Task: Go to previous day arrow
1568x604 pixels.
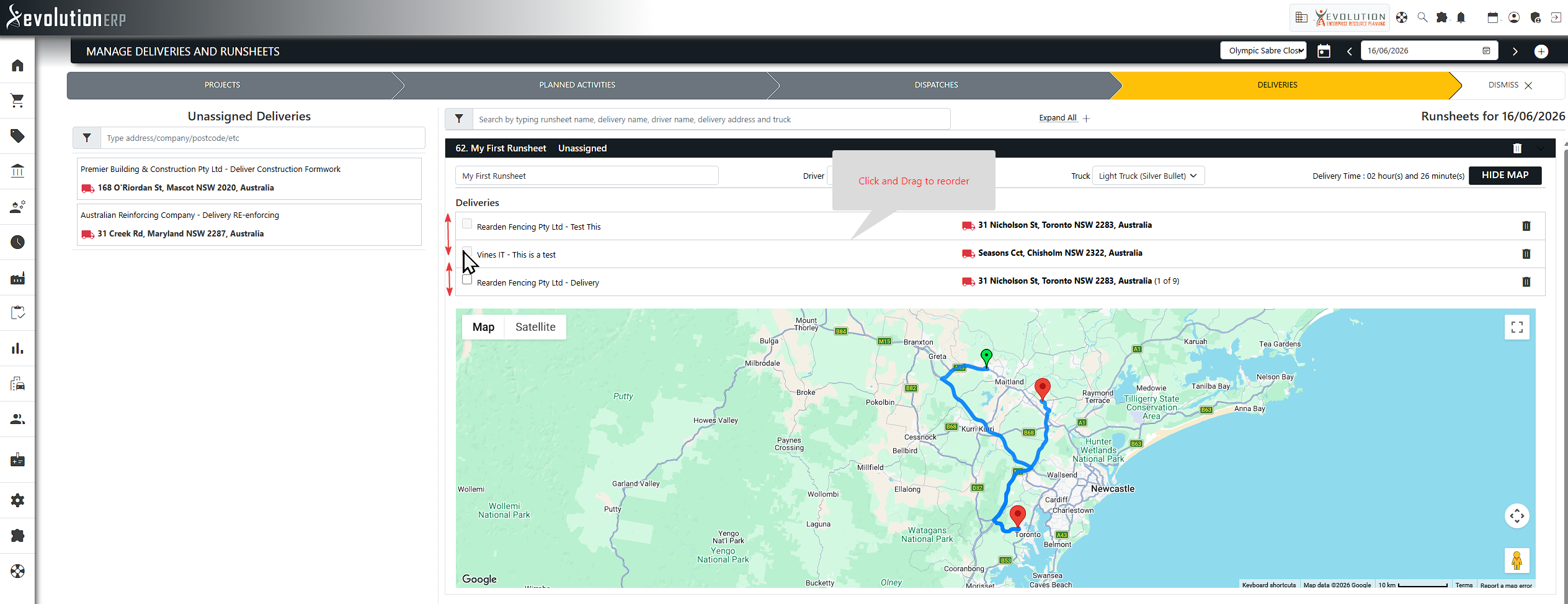Action: click(1349, 52)
